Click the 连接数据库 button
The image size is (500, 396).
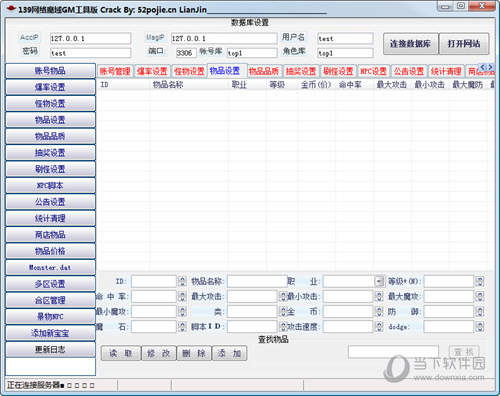410,44
